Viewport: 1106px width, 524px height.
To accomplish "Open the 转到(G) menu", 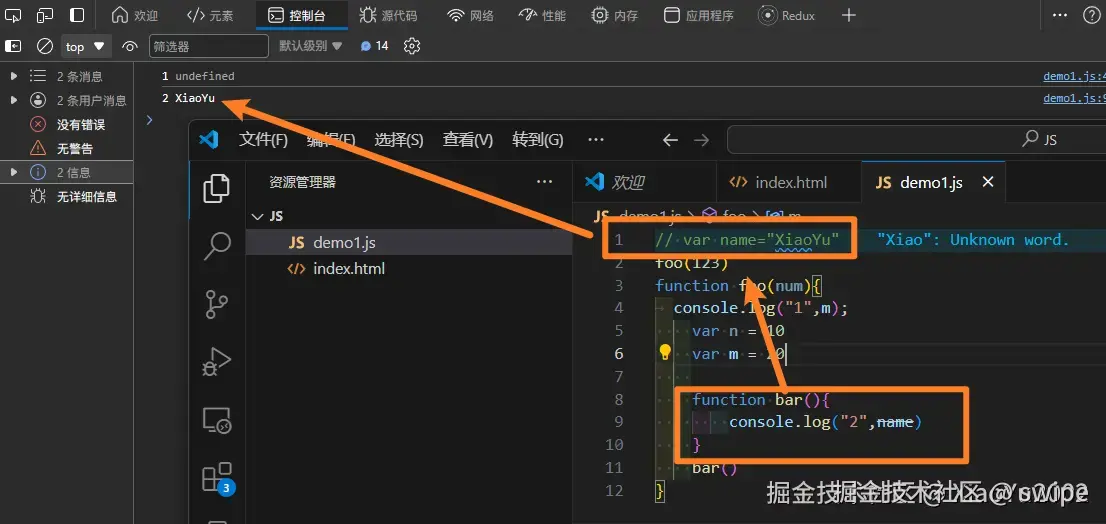I will pyautogui.click(x=538, y=140).
